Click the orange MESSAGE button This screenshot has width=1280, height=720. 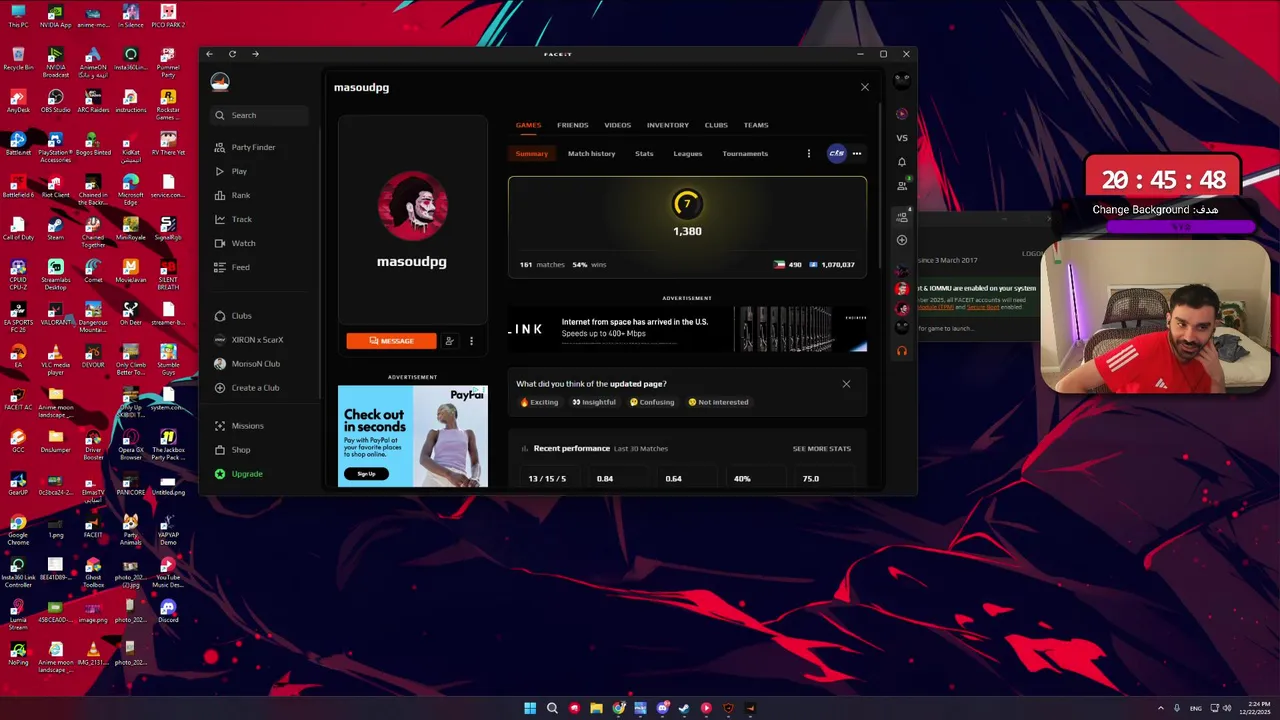392,341
